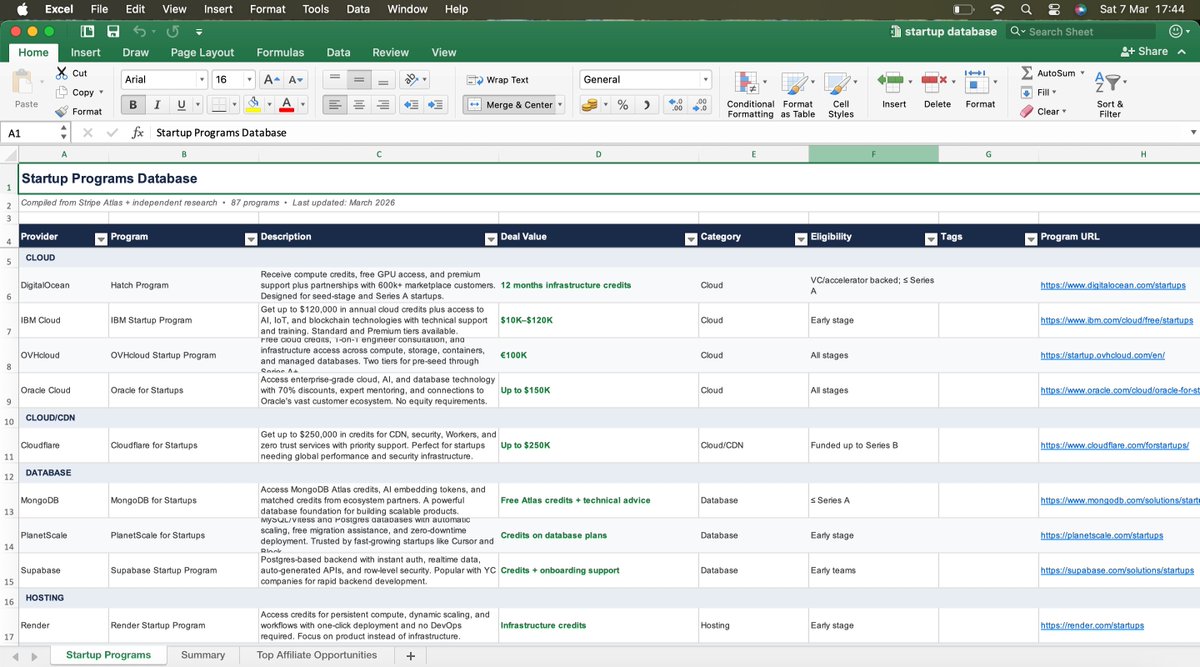Viewport: 1200px width, 667px height.
Task: Apply fill color paint bucket
Action: 253,105
